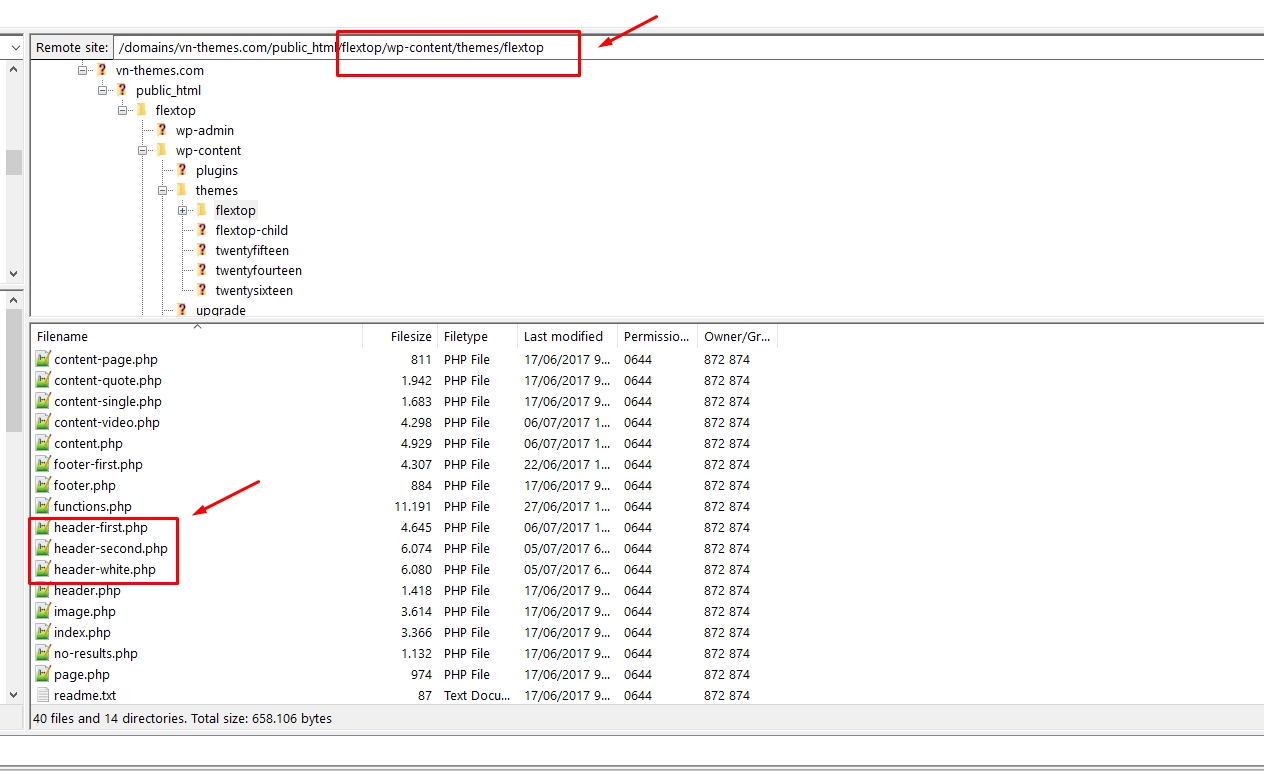Image resolution: width=1264 pixels, height=771 pixels.
Task: Click the wp-content folder icon
Action: pyautogui.click(x=159, y=150)
